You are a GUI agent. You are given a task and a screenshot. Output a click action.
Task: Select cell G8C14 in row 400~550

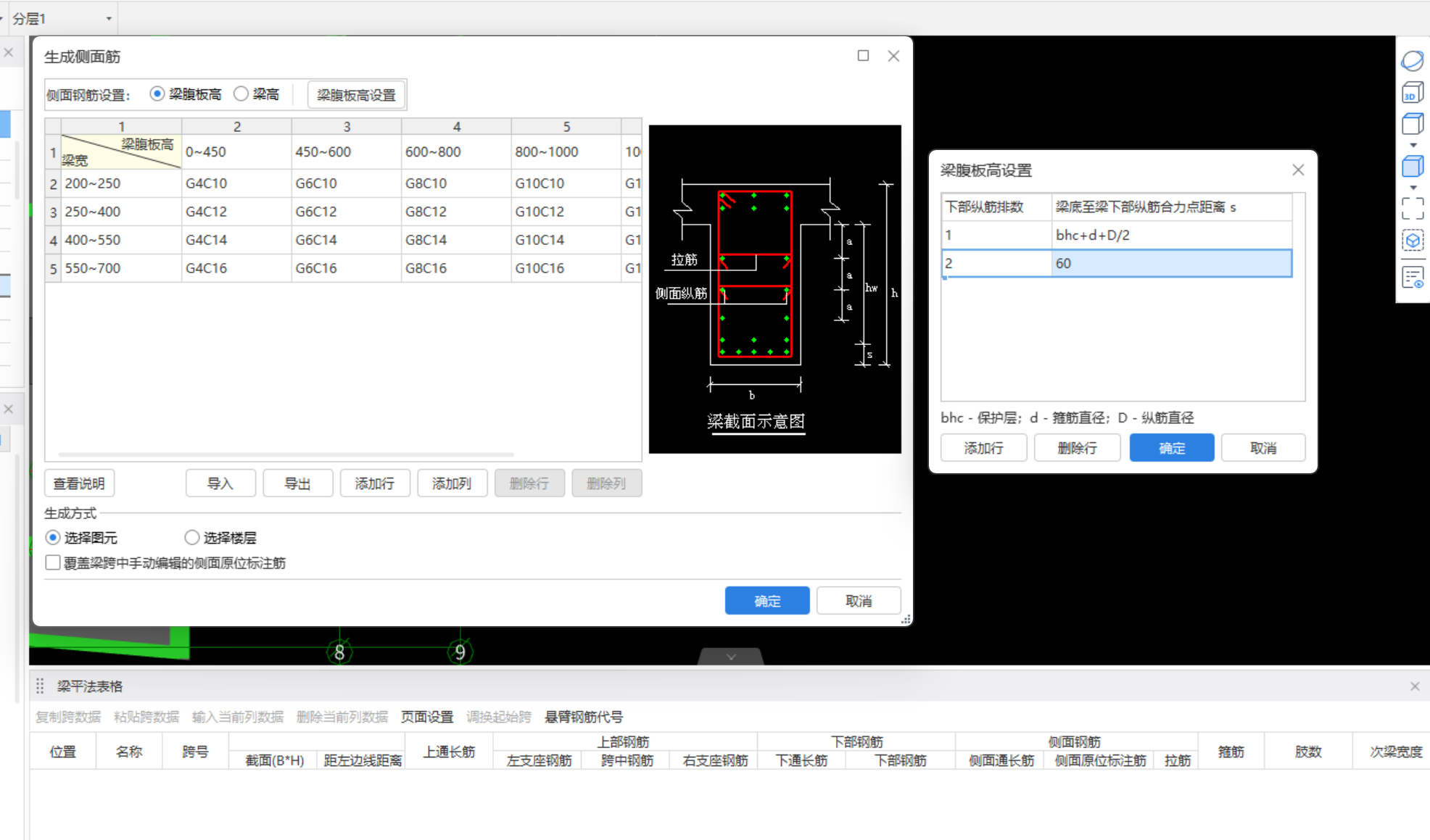pyautogui.click(x=457, y=240)
